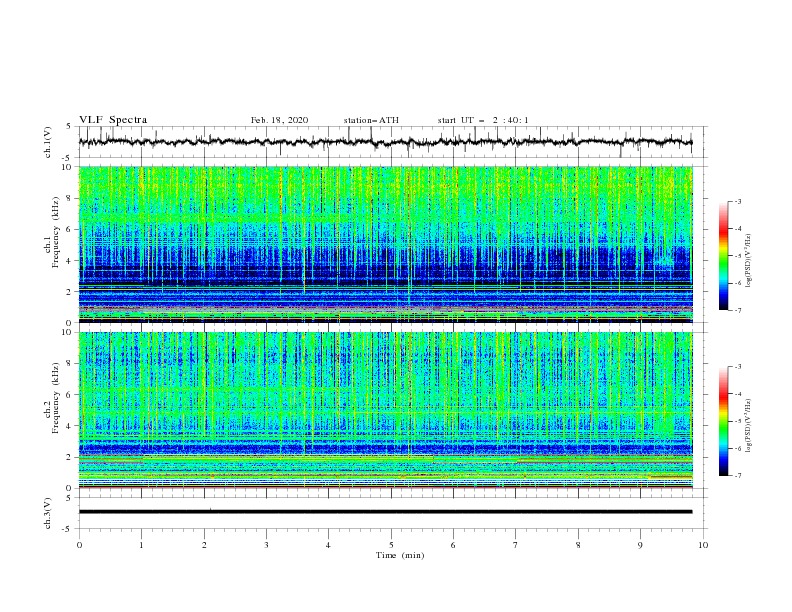The image size is (792, 612).
Task: Click the "VLF Spectra" title text
Action: (113, 120)
